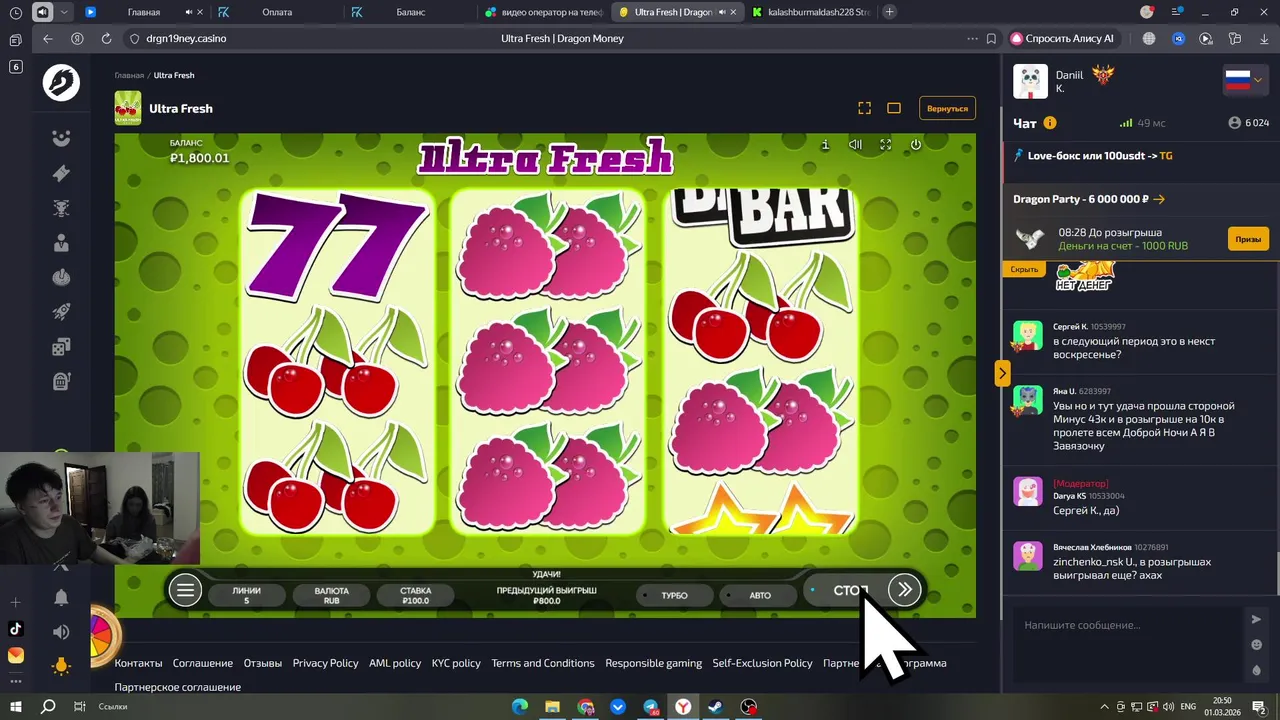Viewport: 1280px width, 720px height.
Task: Toggle the site sound speaker icon in sidebar
Action: (x=61, y=632)
